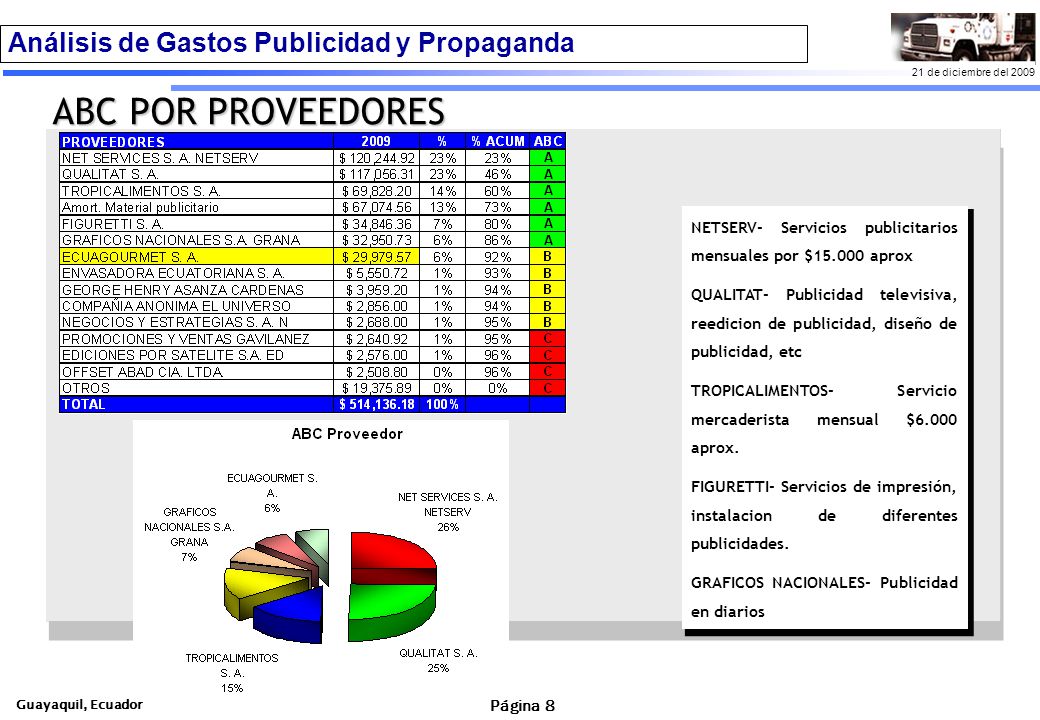This screenshot has width=1040, height=720.
Task: Click amount '$ 120,244.92'
Action: [376, 158]
